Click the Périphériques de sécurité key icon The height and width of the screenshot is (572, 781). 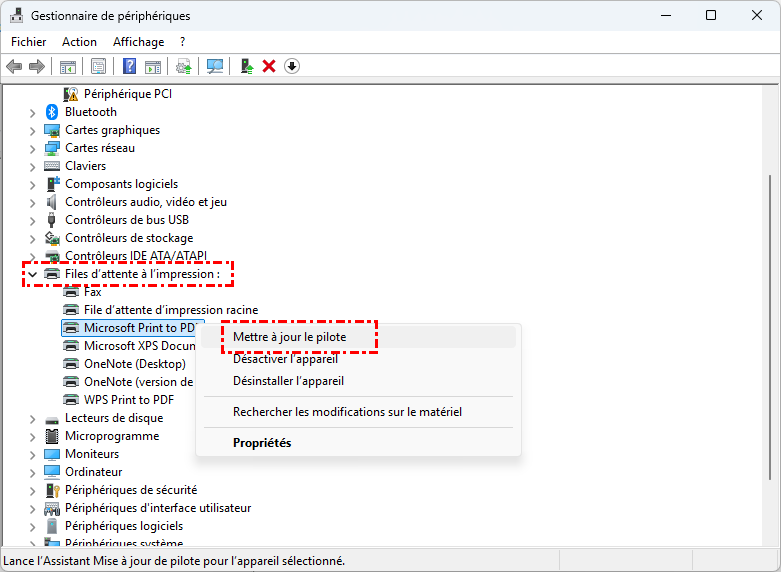52,490
